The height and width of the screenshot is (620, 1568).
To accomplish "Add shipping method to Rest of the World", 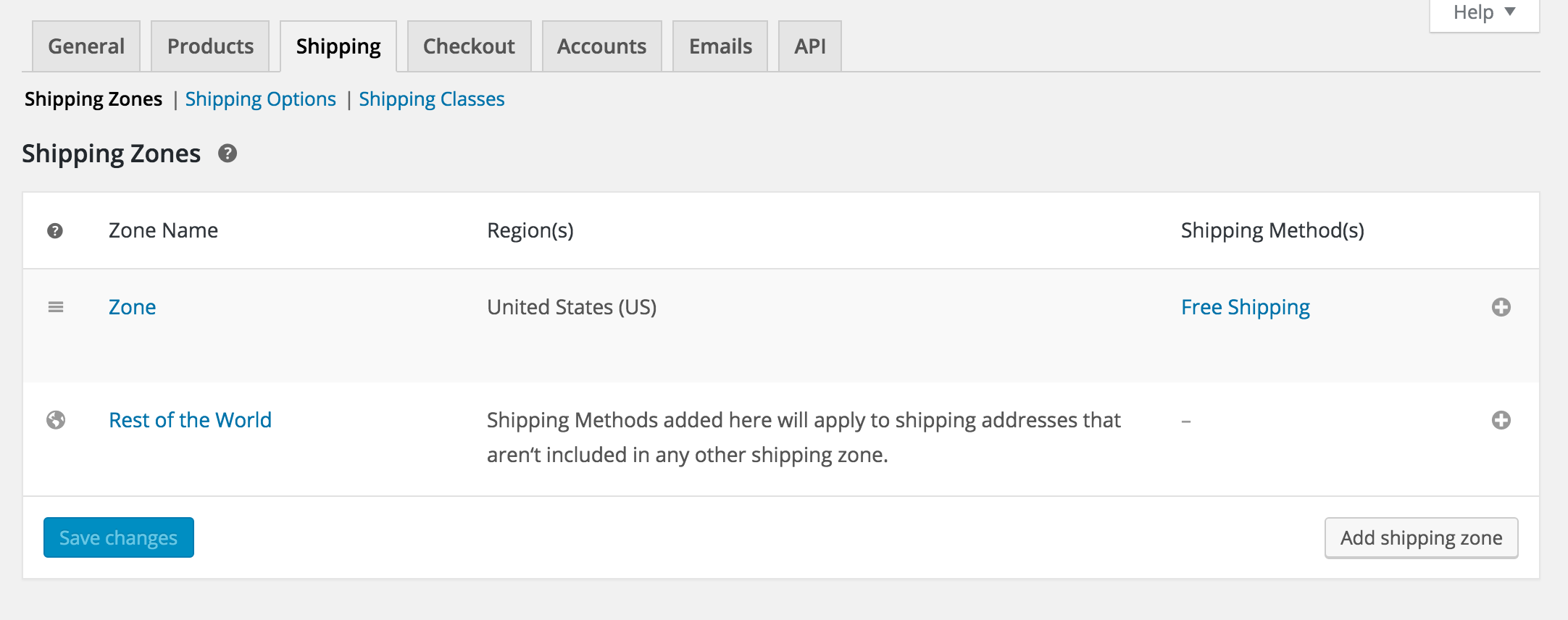I will pos(1501,420).
